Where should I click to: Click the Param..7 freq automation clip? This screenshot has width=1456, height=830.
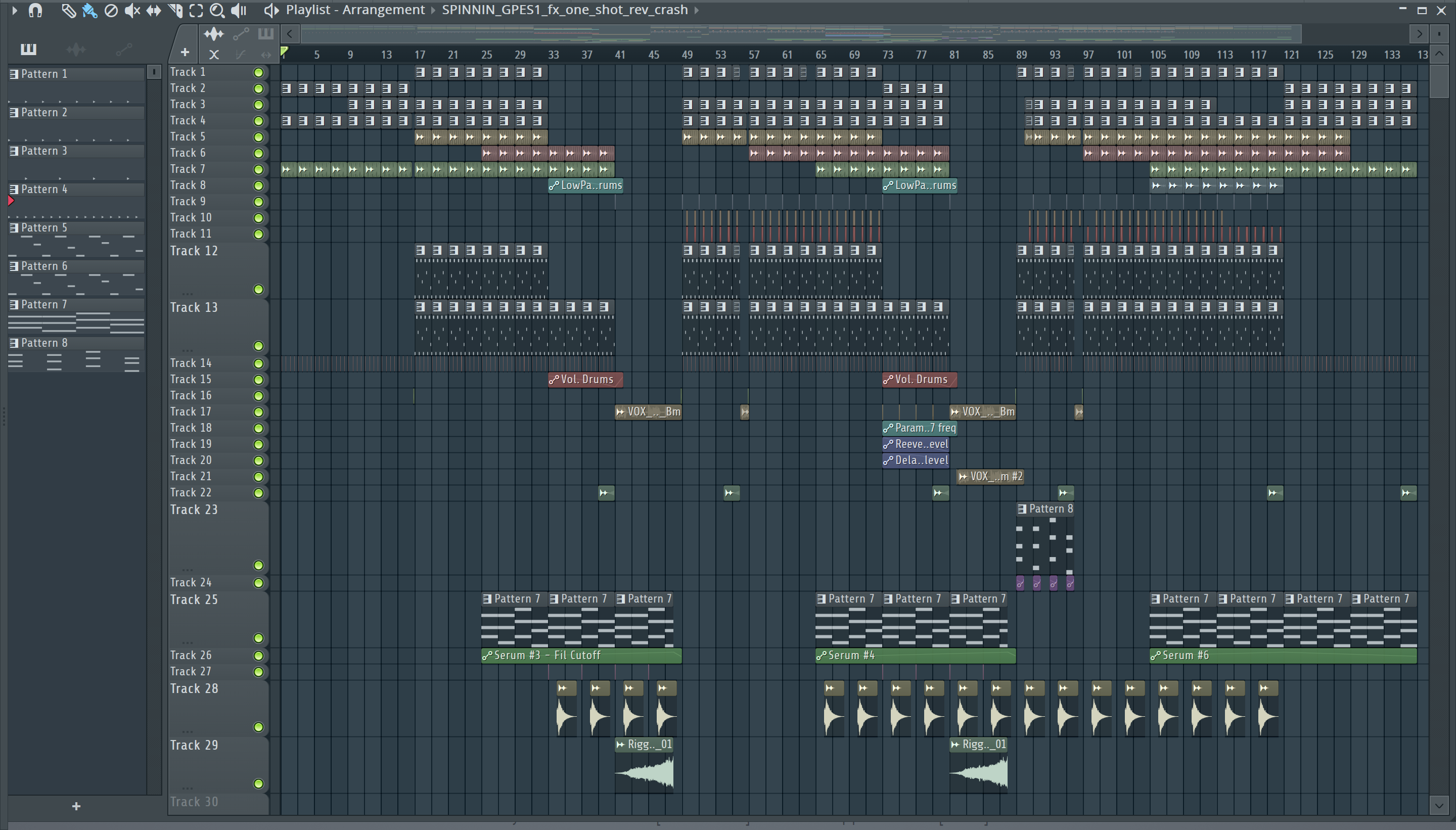[920, 428]
